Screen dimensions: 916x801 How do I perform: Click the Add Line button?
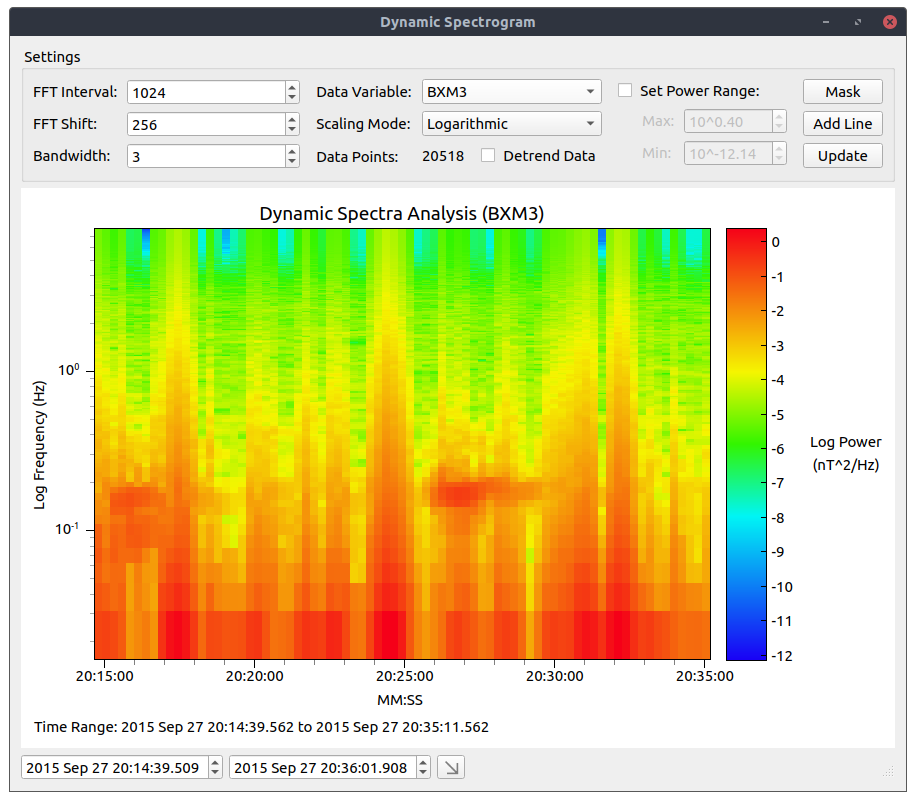(842, 124)
